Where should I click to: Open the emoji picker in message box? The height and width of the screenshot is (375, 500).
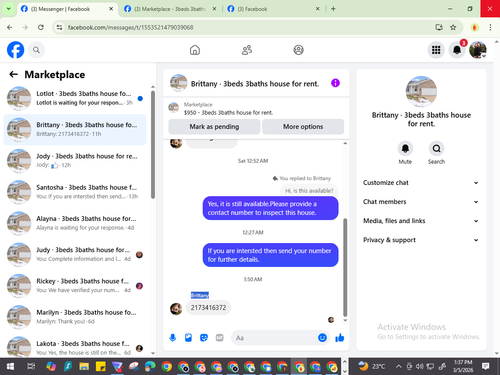click(322, 338)
